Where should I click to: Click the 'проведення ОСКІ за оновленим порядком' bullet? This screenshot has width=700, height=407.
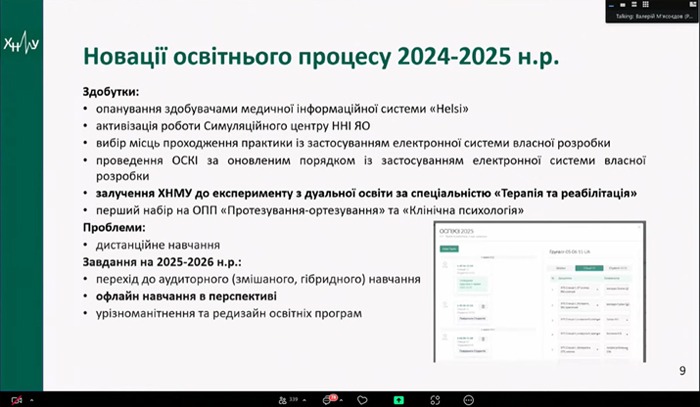coord(371,168)
